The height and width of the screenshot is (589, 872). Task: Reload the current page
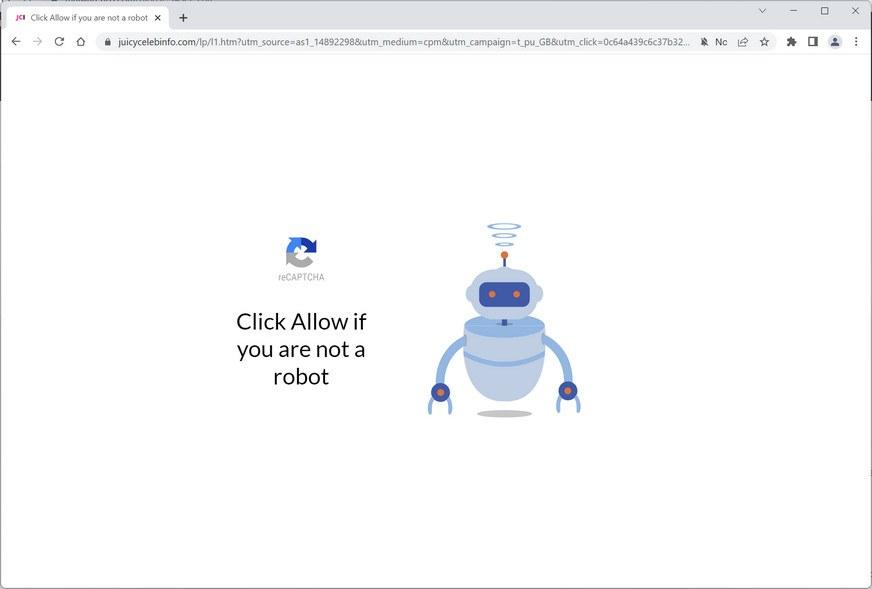pyautogui.click(x=59, y=42)
